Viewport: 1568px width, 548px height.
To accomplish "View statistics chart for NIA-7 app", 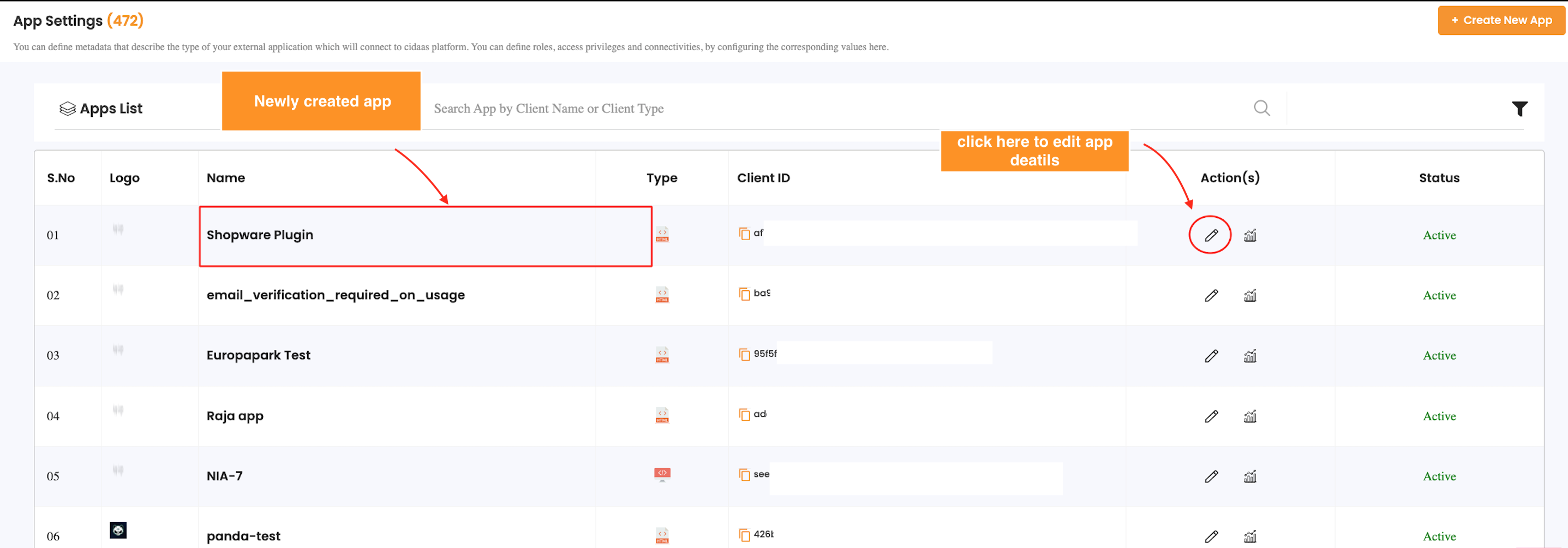I will coord(1249,476).
